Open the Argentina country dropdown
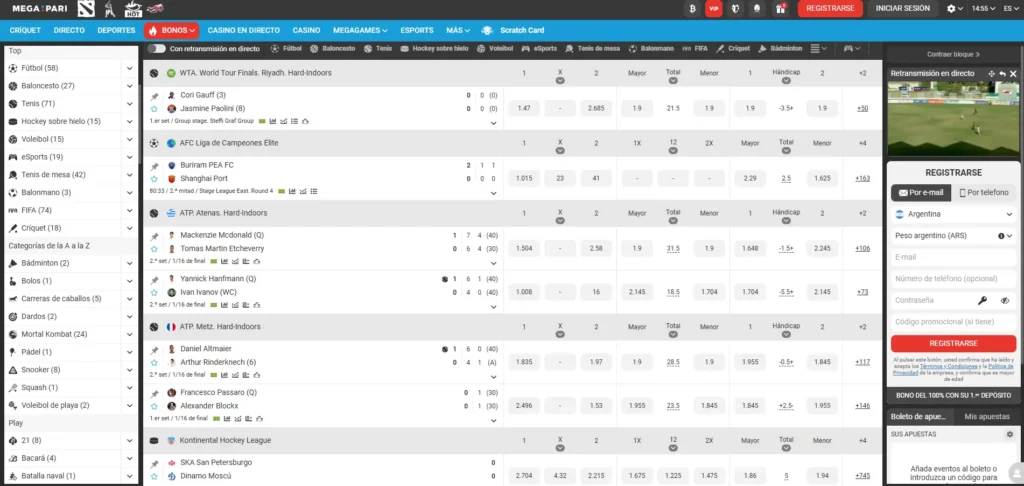Viewport: 1024px width, 486px height. pos(954,214)
